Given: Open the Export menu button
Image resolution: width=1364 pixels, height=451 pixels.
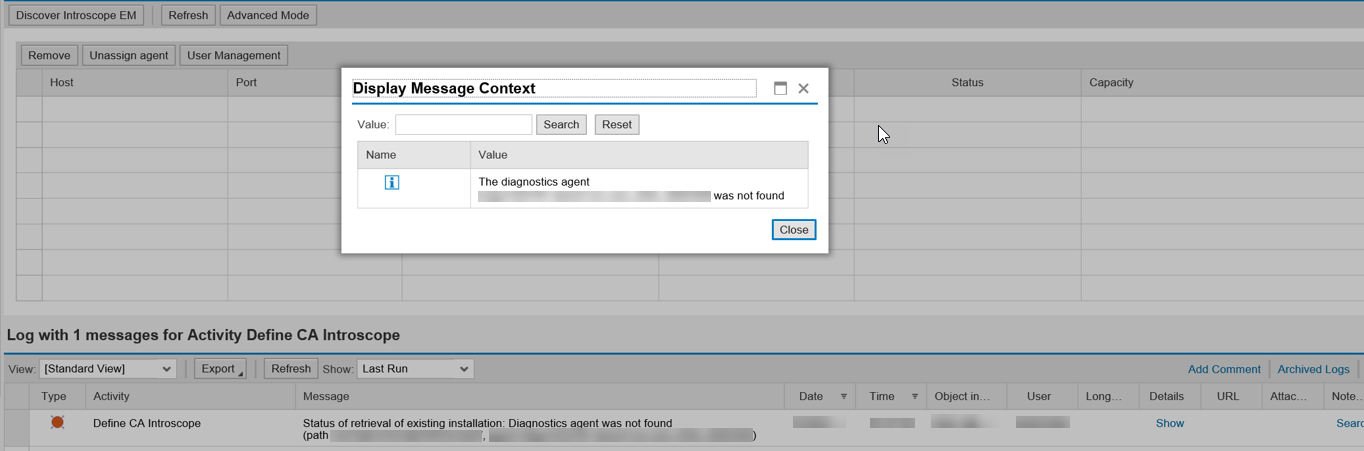Looking at the screenshot, I should click(x=220, y=369).
